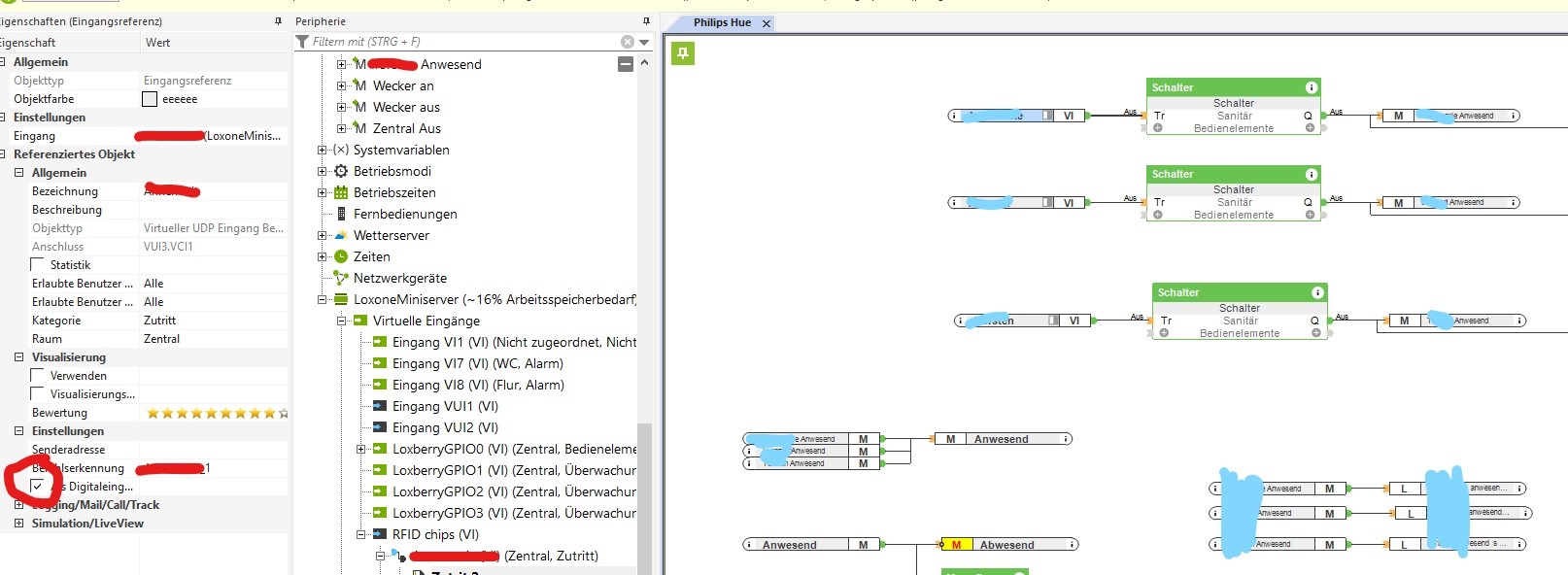Open the Objektfarbe color swatch

(150, 99)
